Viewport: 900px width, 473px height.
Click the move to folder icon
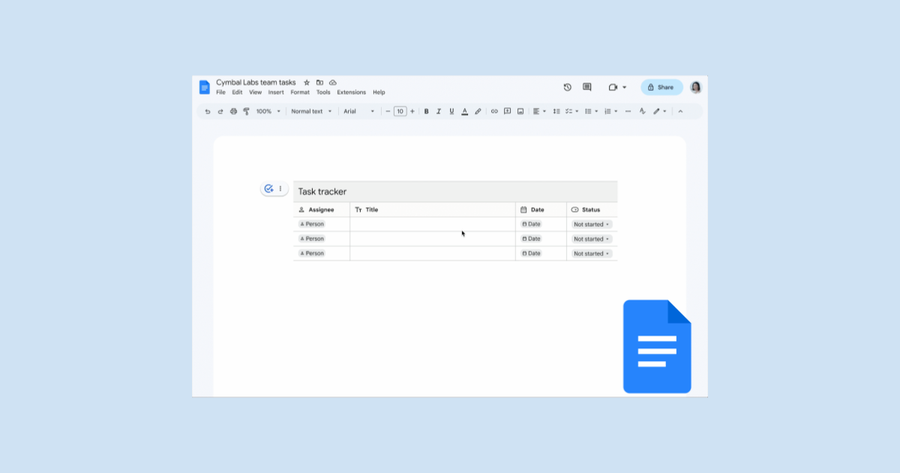click(320, 83)
